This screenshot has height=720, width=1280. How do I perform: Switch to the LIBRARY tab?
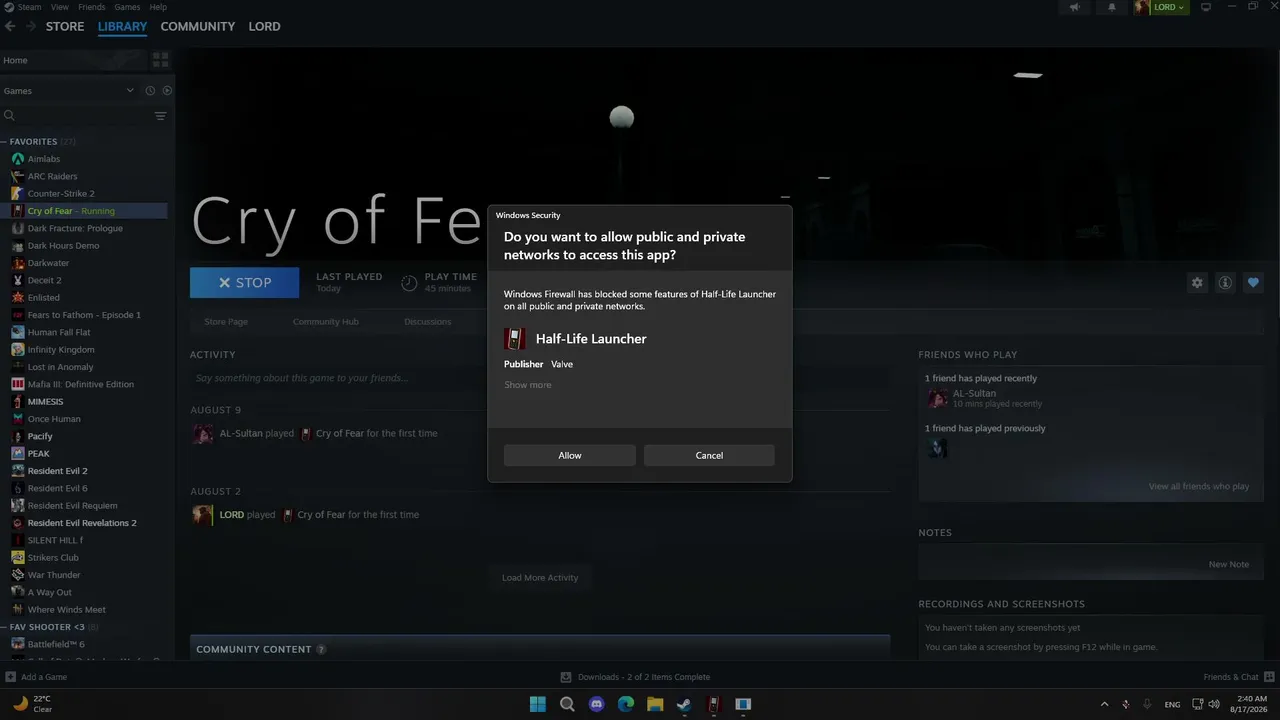(122, 26)
